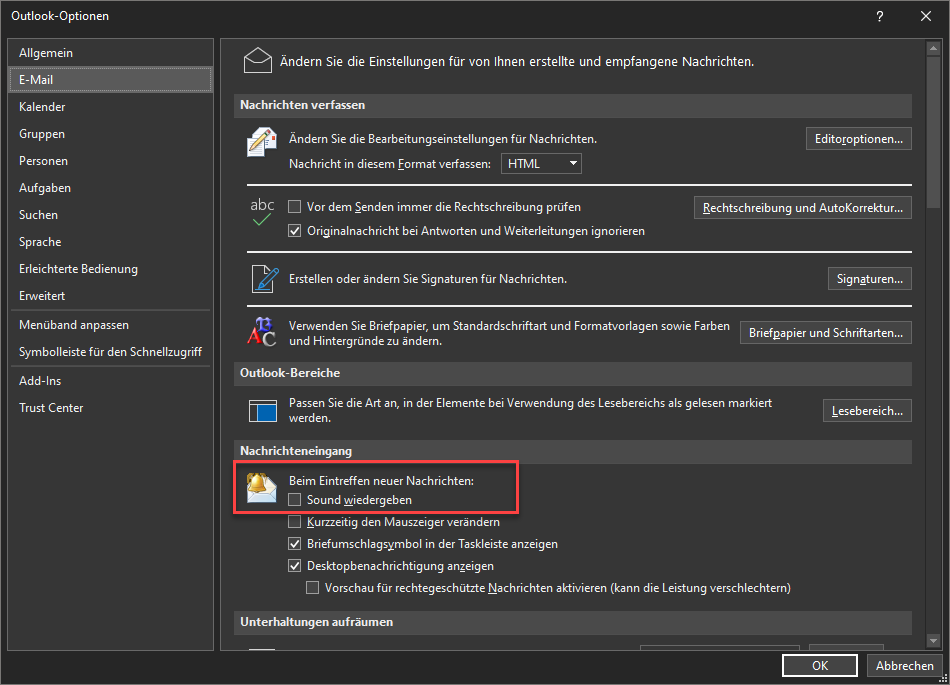Click the message editing pencil-and-envelope icon
The height and width of the screenshot is (685, 950).
(x=262, y=142)
